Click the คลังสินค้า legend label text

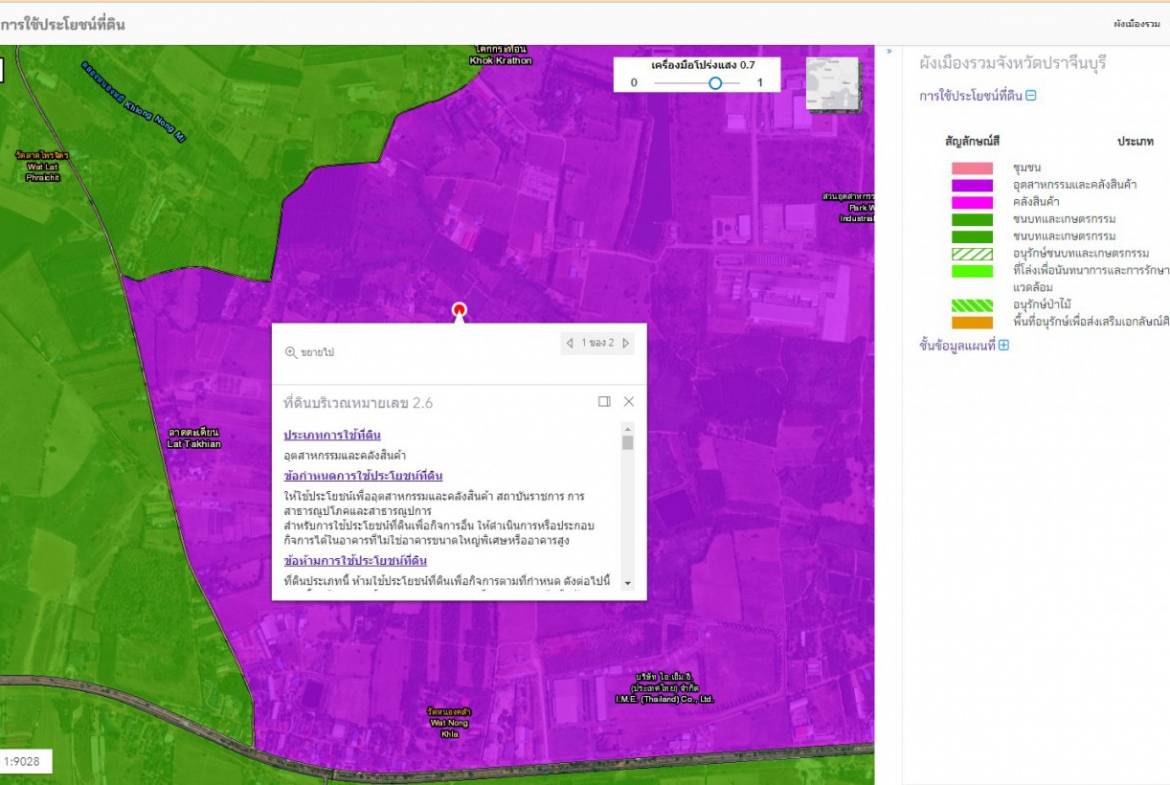[1036, 202]
